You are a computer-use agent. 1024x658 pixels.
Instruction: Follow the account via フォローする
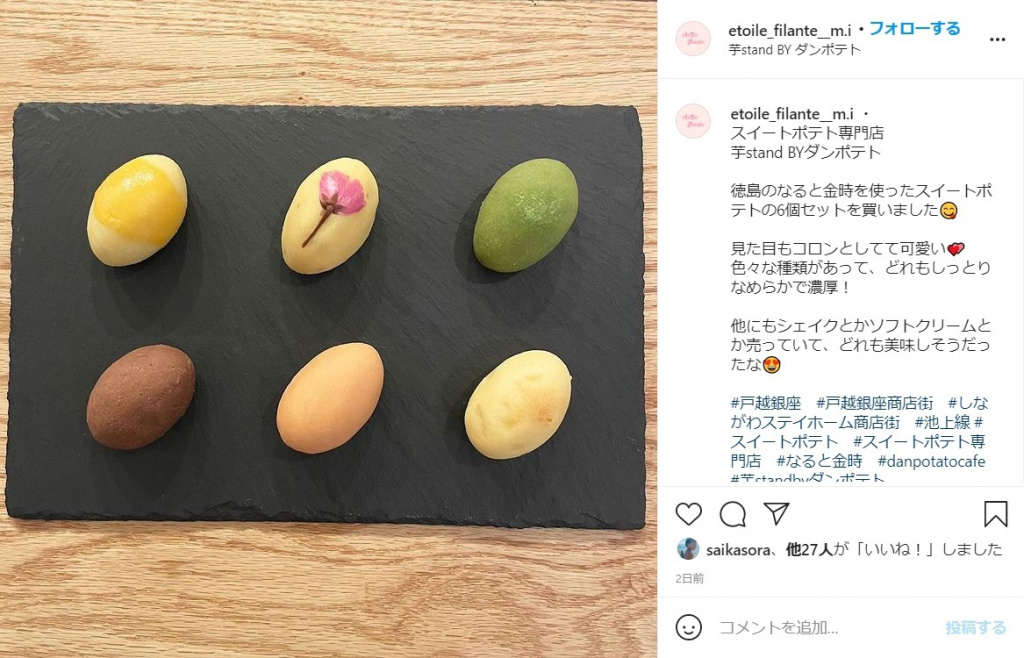(x=914, y=29)
